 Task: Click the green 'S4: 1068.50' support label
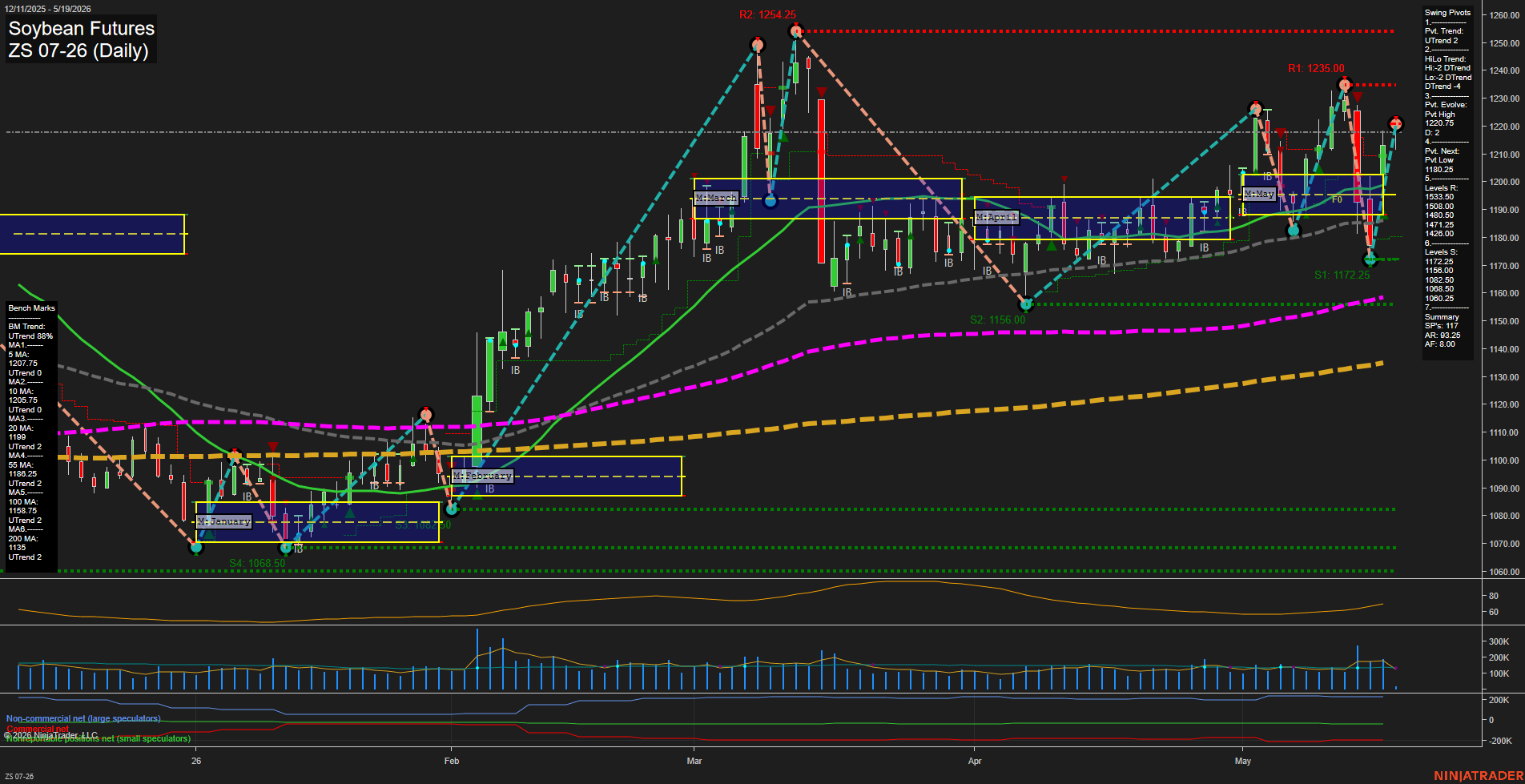pyautogui.click(x=257, y=563)
